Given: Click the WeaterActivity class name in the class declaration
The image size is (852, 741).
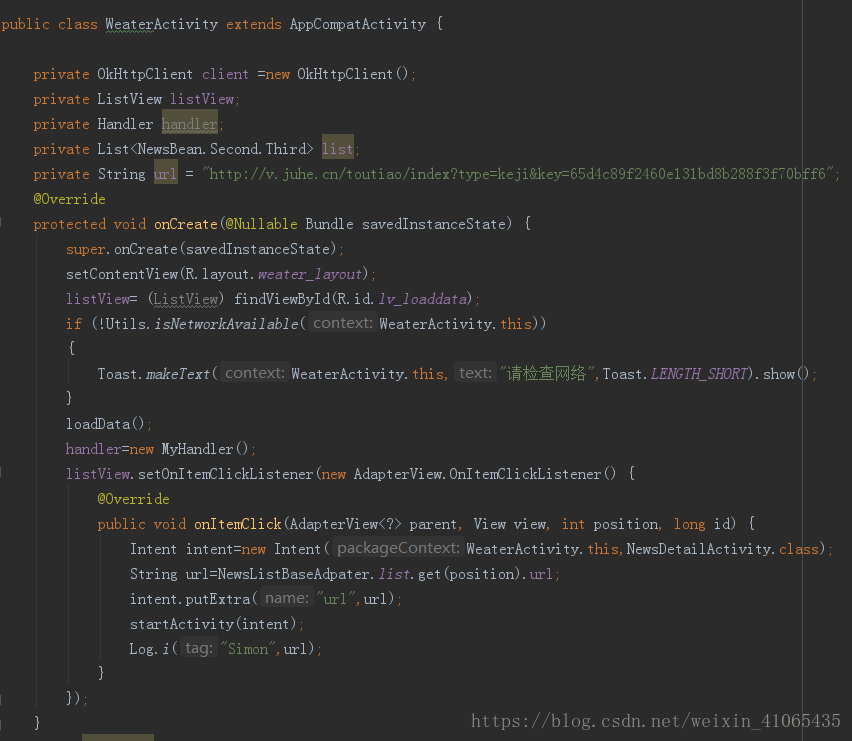Looking at the screenshot, I should [162, 24].
